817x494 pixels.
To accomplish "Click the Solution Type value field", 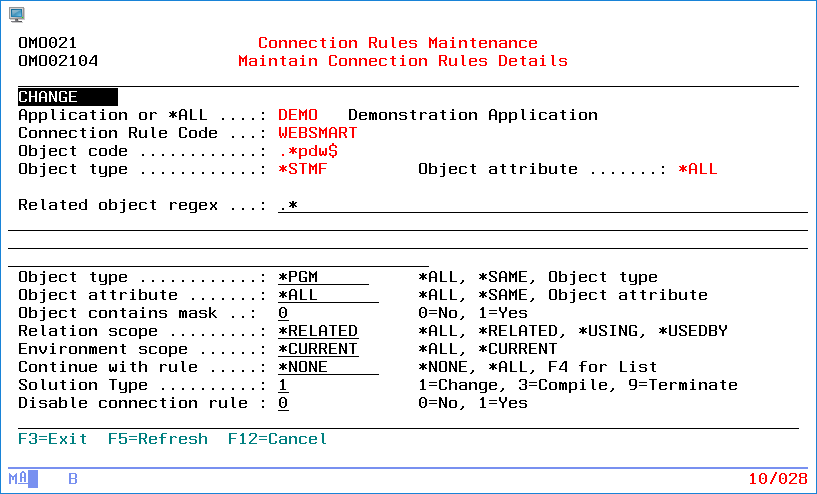I will (x=284, y=385).
